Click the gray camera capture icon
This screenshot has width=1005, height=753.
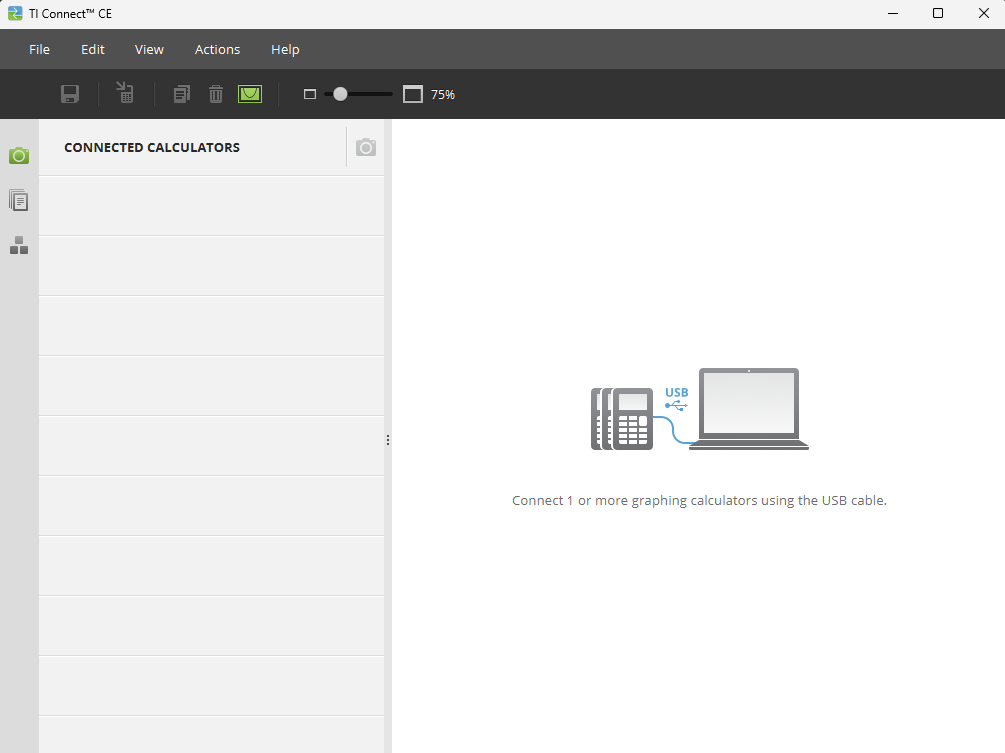click(366, 148)
